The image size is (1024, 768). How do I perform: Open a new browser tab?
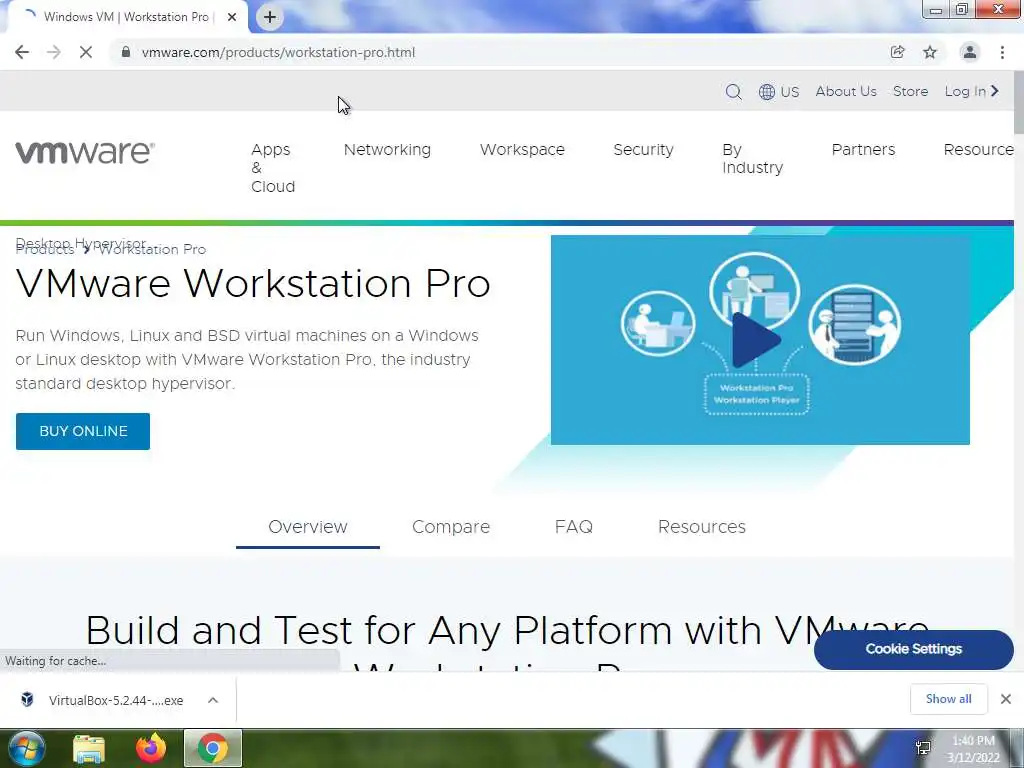(270, 17)
